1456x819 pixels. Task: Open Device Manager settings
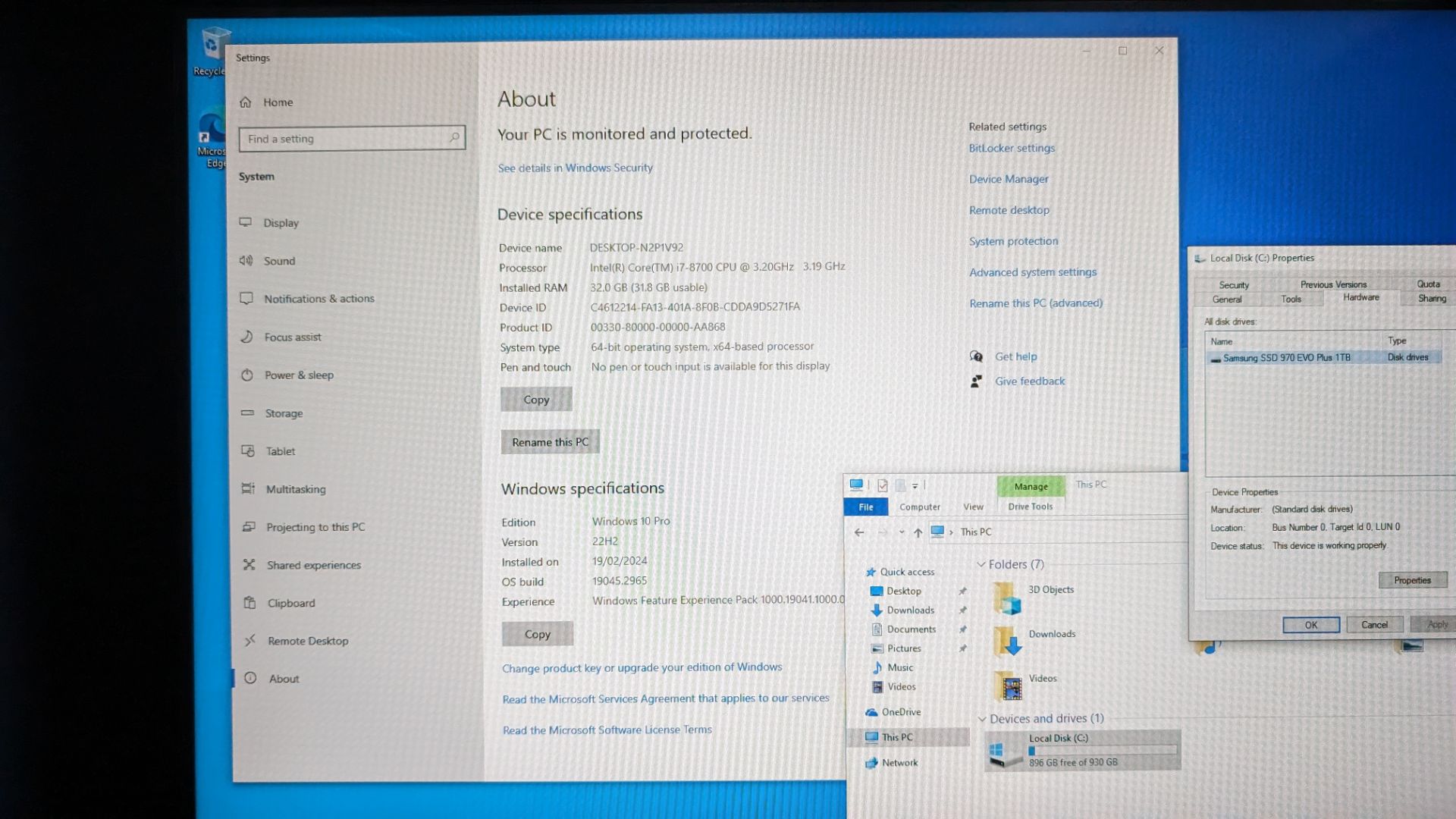tap(1008, 178)
